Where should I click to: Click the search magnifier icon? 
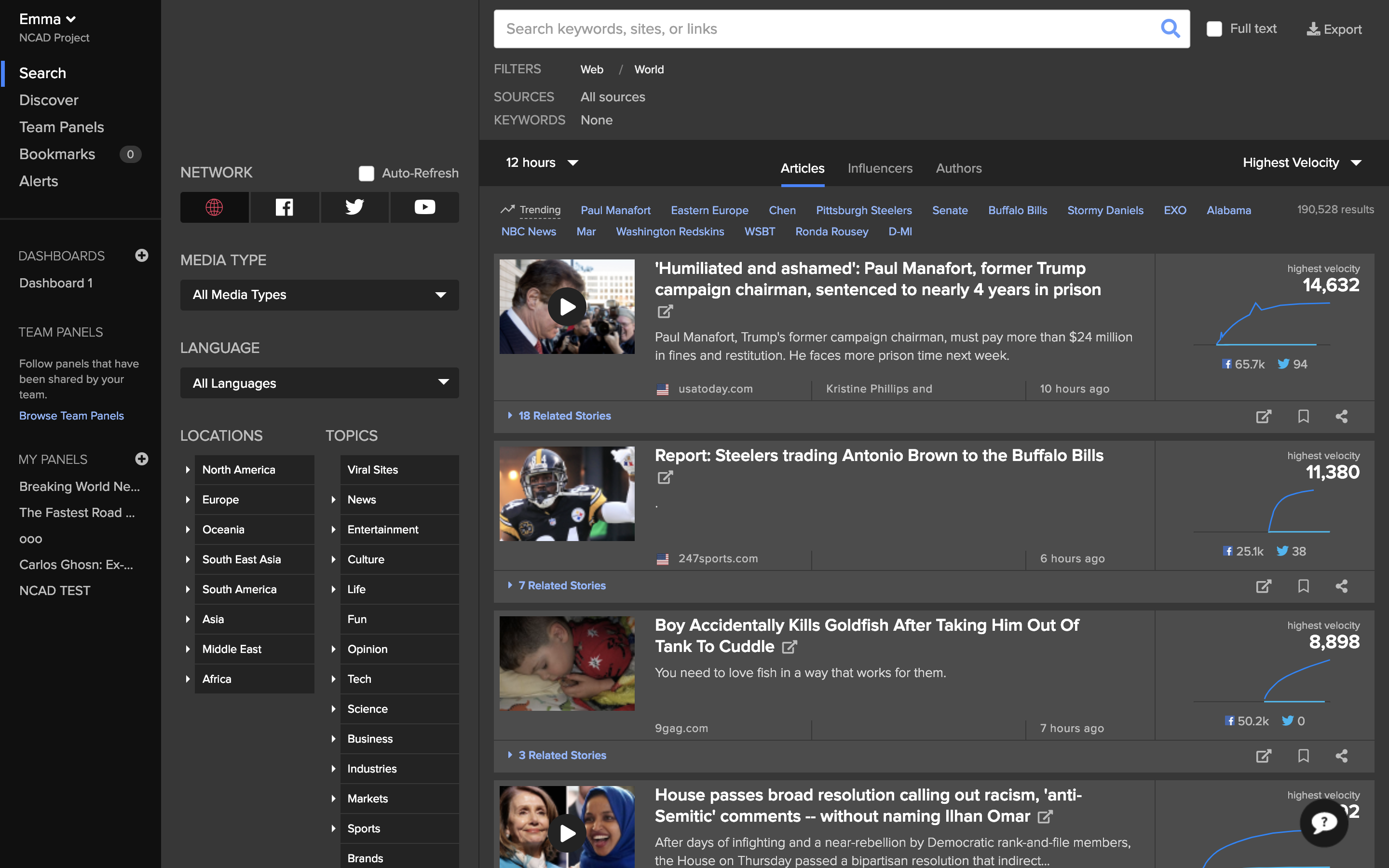click(1171, 28)
